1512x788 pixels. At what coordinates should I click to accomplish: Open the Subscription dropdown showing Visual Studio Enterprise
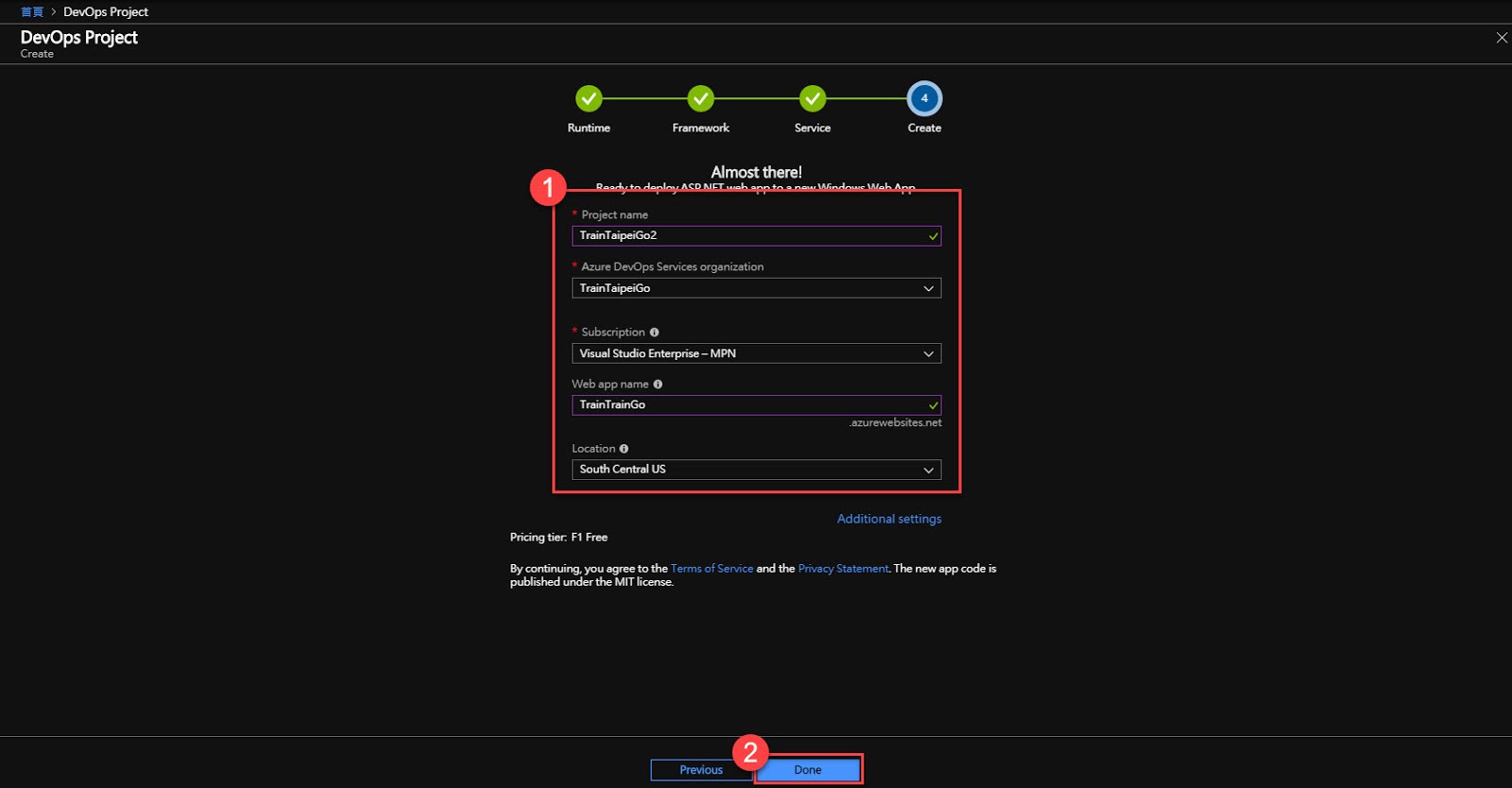pyautogui.click(x=756, y=353)
